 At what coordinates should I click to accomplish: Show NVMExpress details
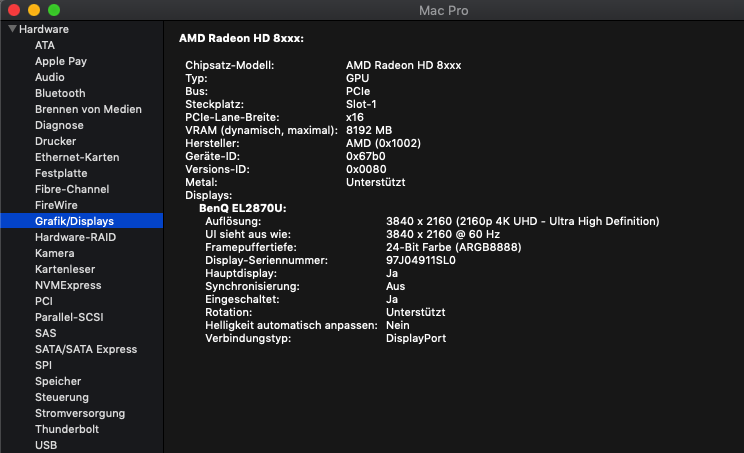67,285
